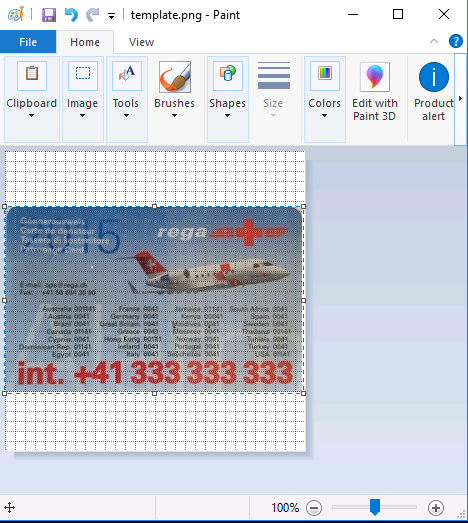The height and width of the screenshot is (523, 468).
Task: Click the Image selection rectangle icon
Action: [x=83, y=75]
